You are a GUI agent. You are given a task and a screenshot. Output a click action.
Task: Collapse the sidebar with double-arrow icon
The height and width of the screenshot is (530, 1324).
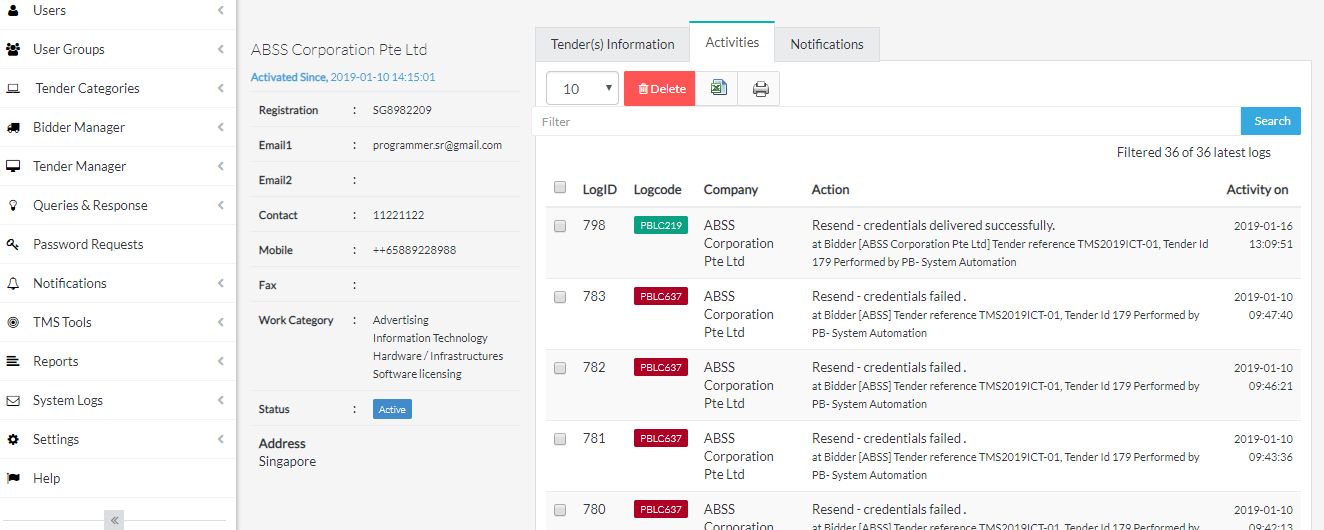(x=115, y=520)
